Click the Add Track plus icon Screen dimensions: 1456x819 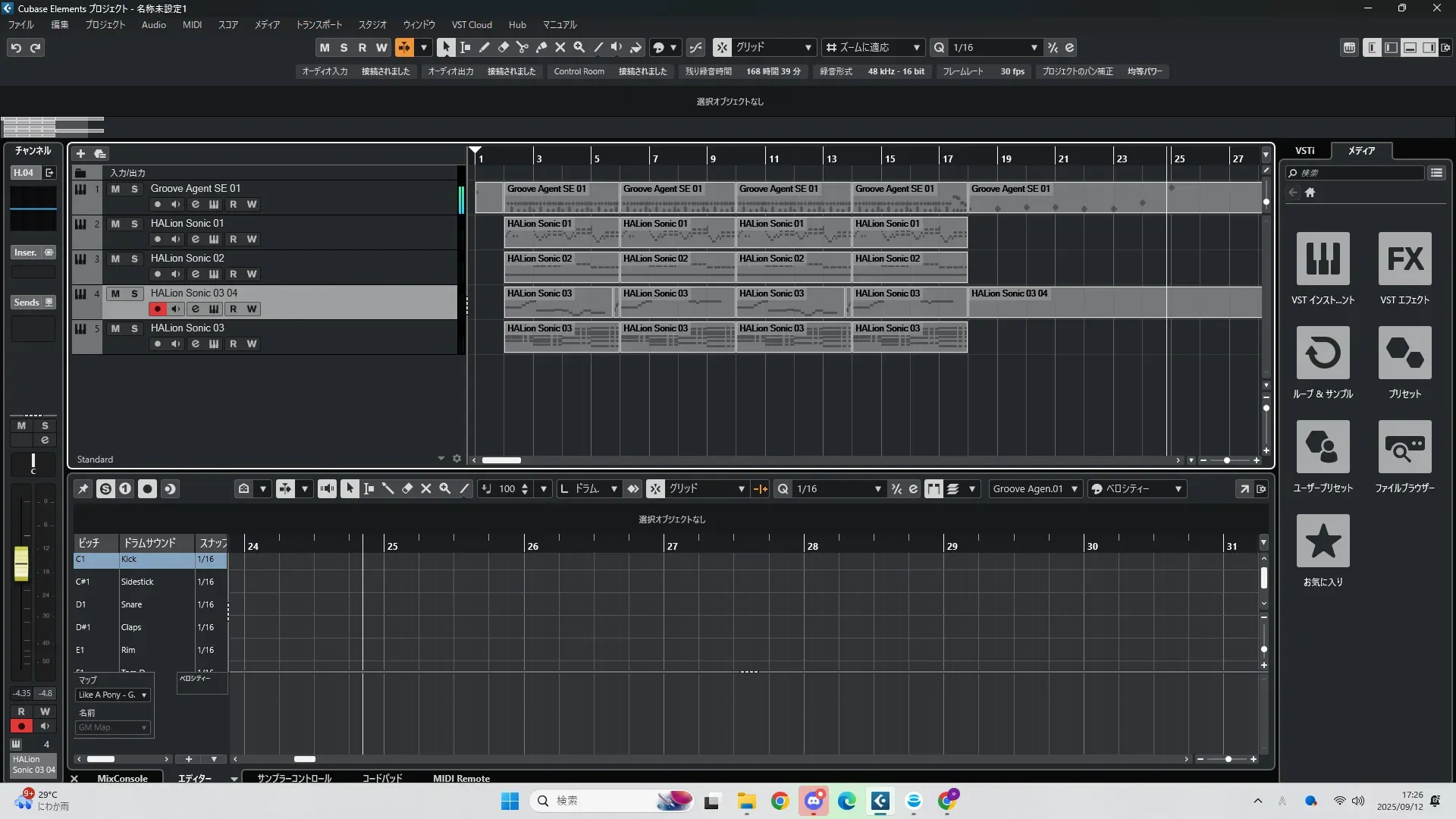tap(80, 153)
